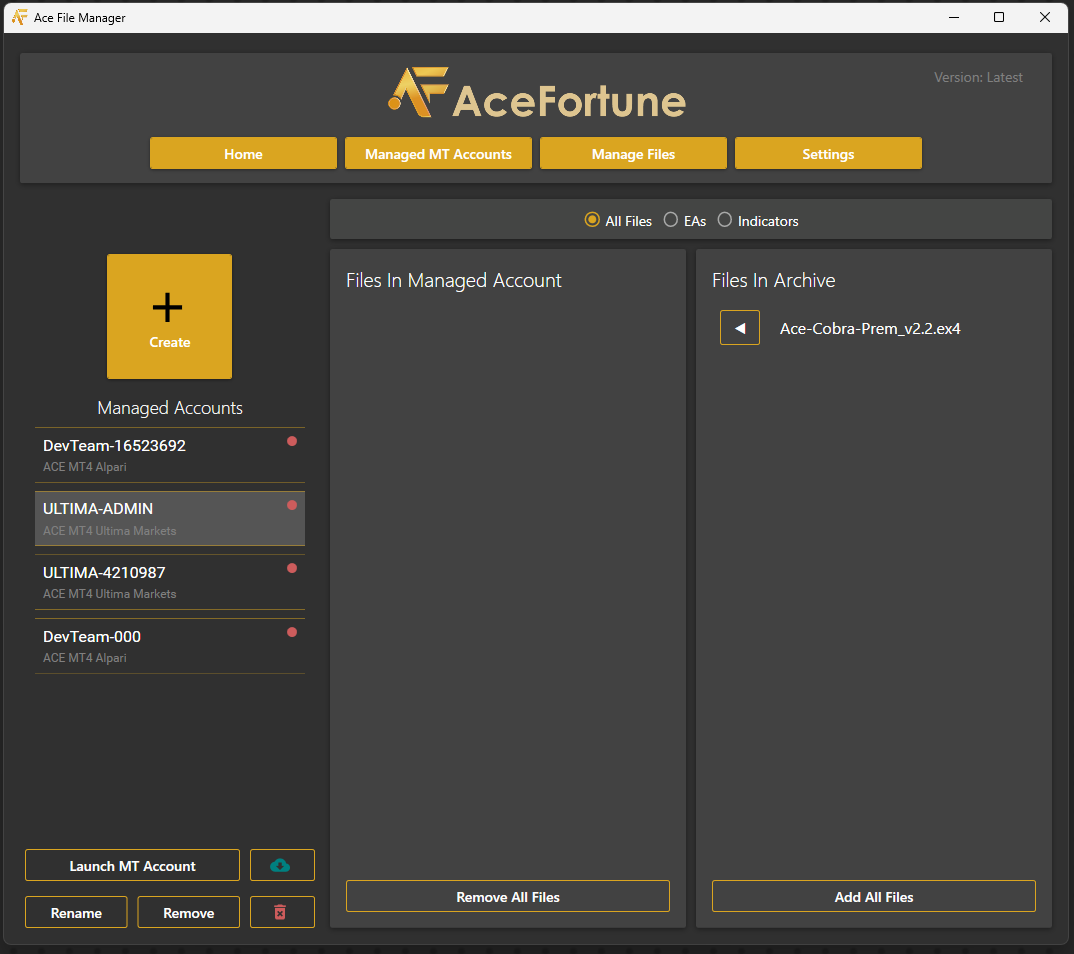Click the red status dot for DevTeam-16523692
Viewport: 1074px width, 954px height.
click(x=292, y=442)
